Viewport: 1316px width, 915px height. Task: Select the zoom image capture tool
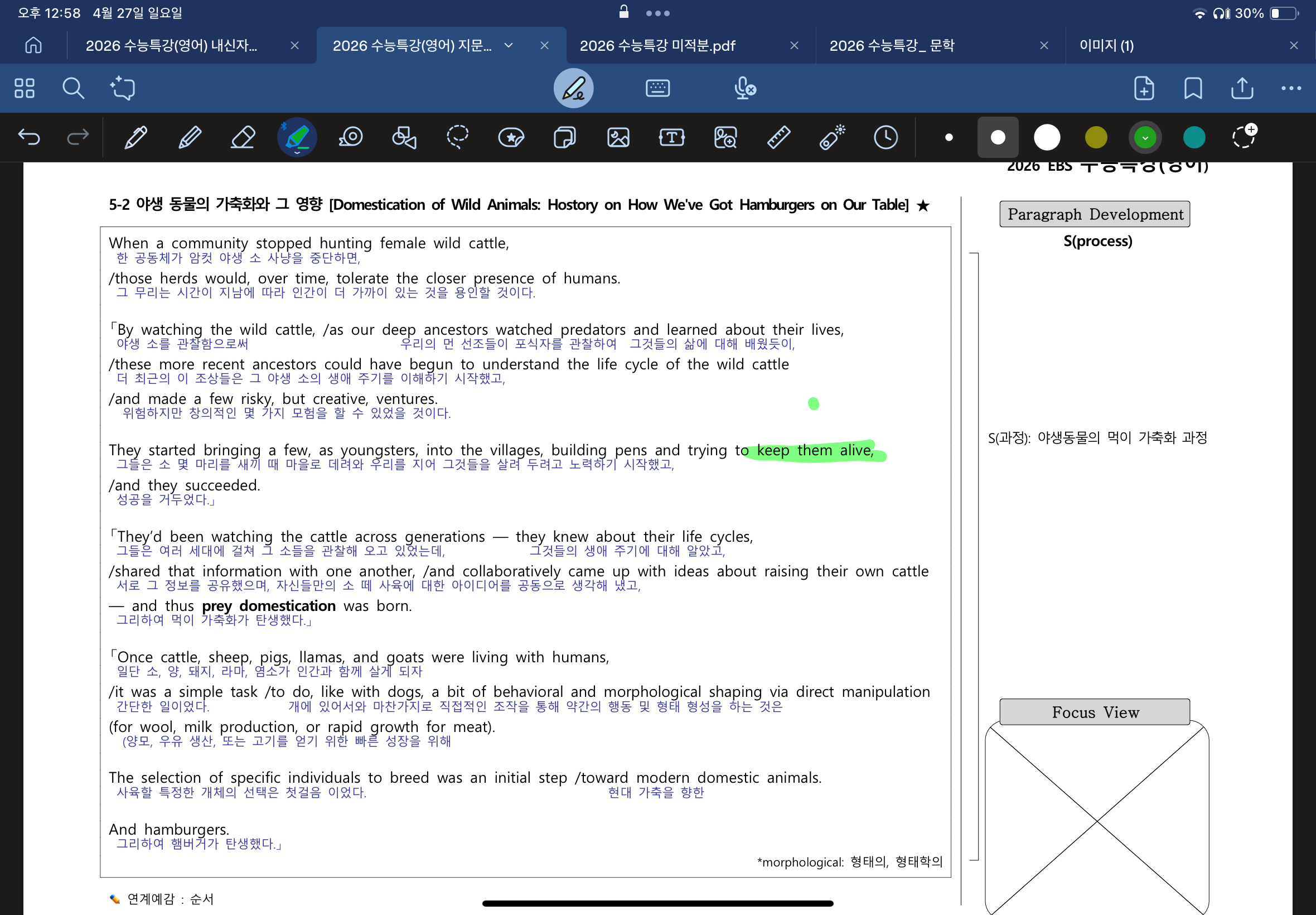(x=725, y=138)
